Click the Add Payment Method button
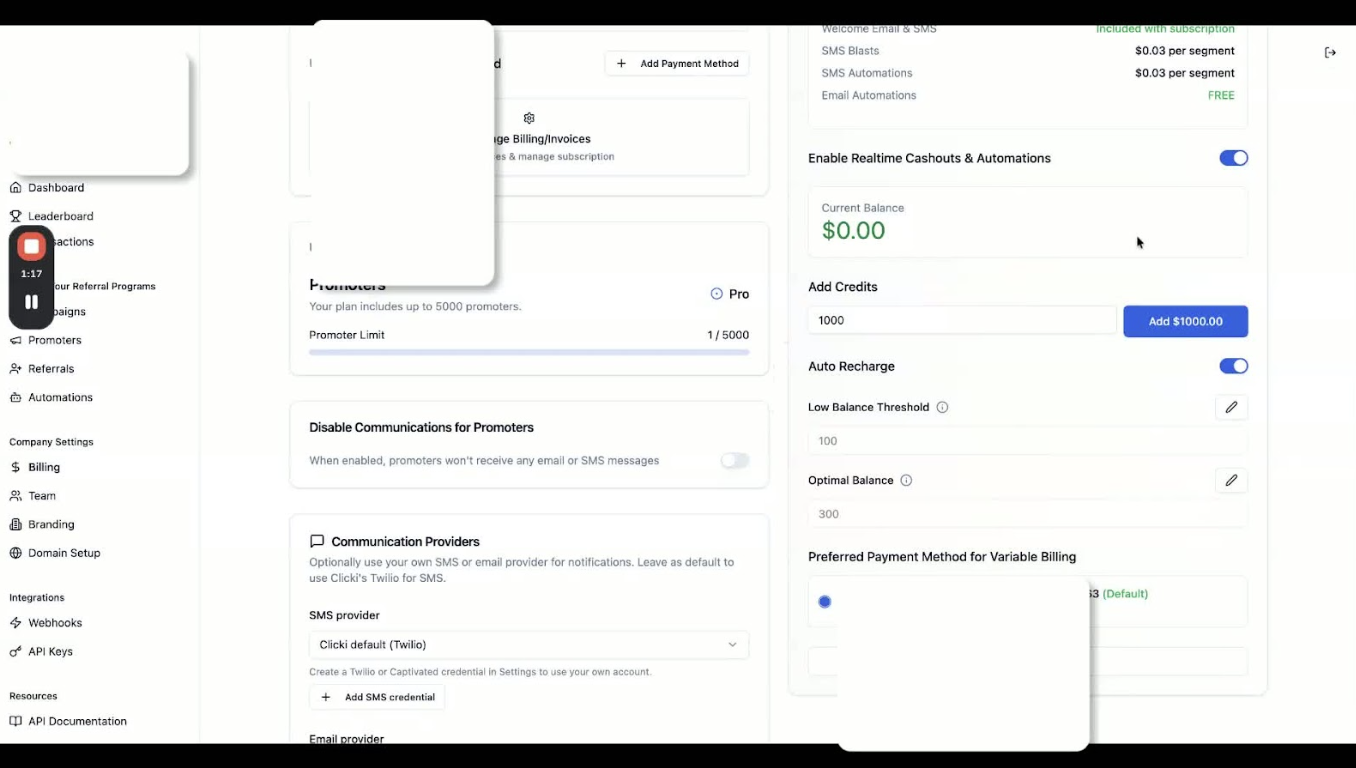Viewport: 1356px width, 768px height. point(677,64)
